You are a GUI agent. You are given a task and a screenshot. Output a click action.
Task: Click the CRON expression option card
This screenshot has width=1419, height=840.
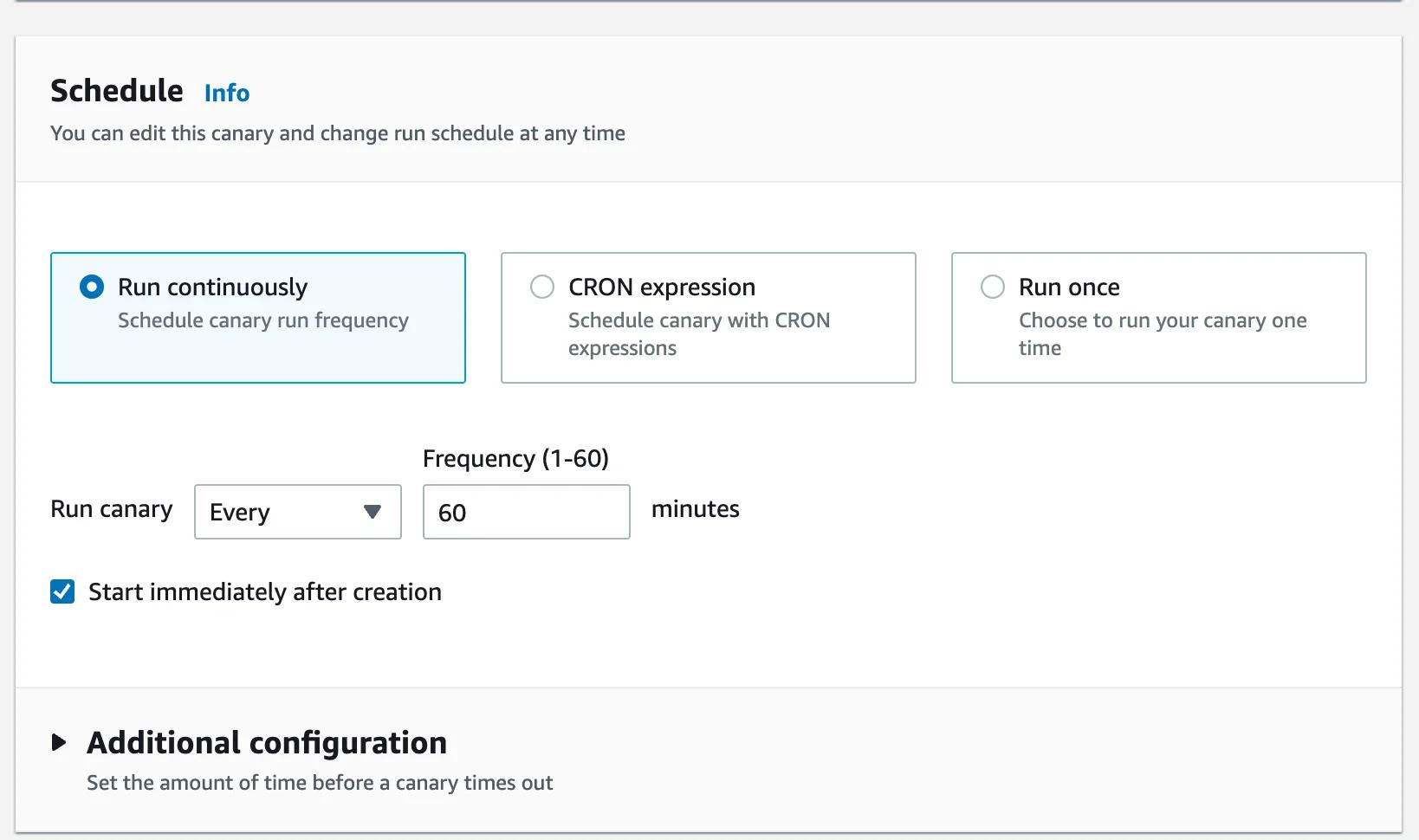pos(708,318)
